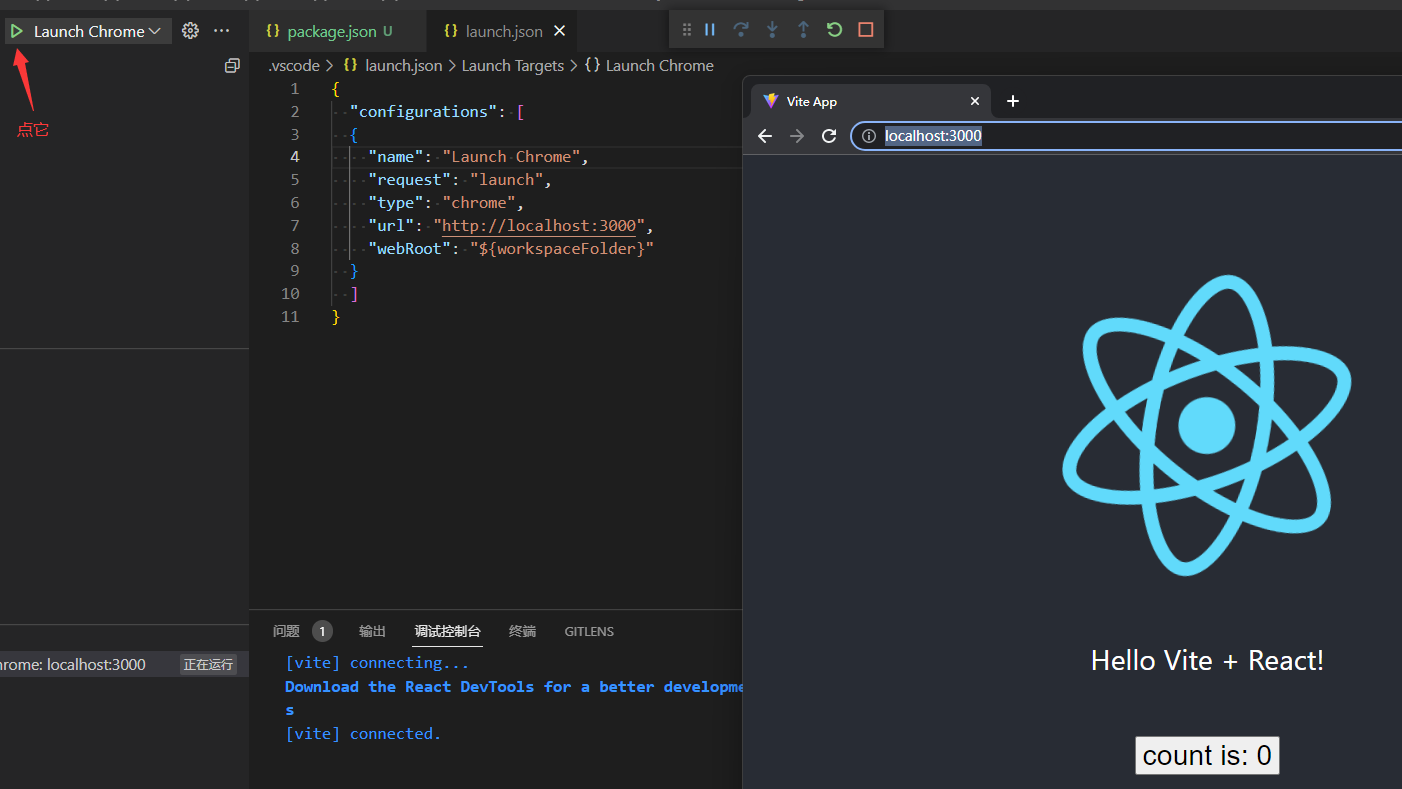Select the Vite App tab in Chrome
Image resolution: width=1402 pixels, height=789 pixels.
tap(870, 101)
